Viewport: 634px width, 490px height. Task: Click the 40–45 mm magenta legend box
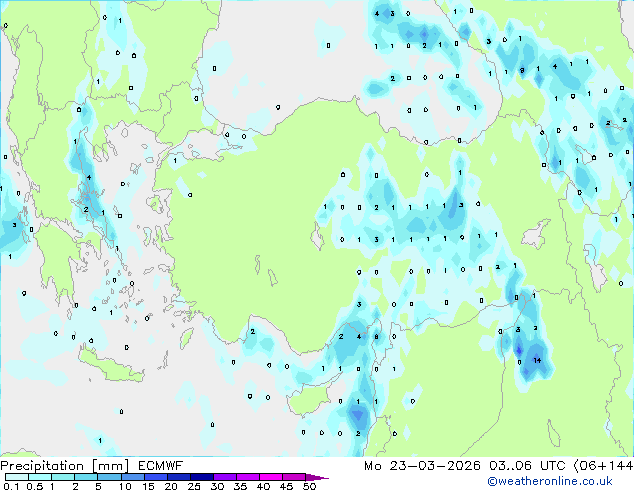271,477
